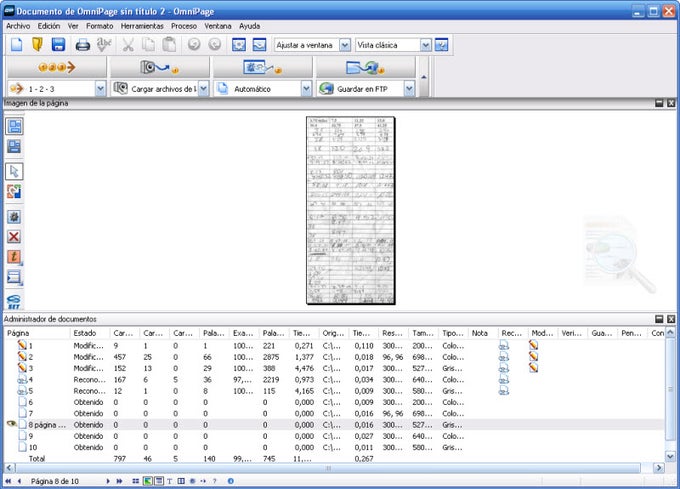The height and width of the screenshot is (489, 680).
Task: Collapse the OmniPage toolbox with the up arrow
Action: point(424,77)
